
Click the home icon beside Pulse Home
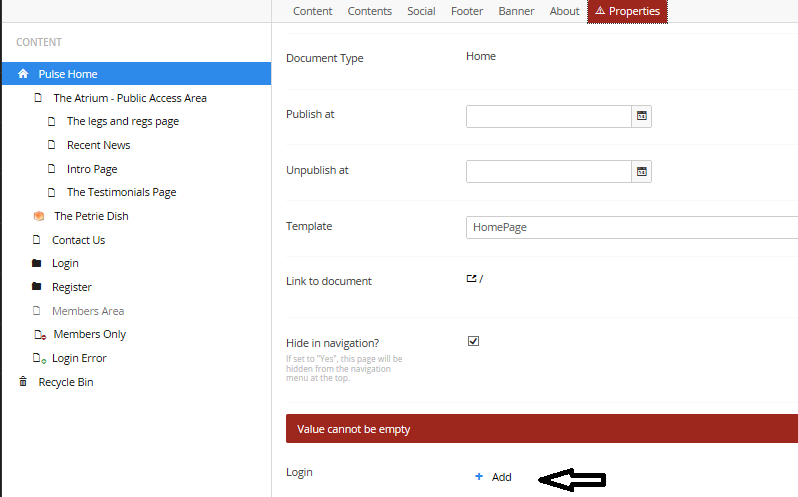point(23,74)
